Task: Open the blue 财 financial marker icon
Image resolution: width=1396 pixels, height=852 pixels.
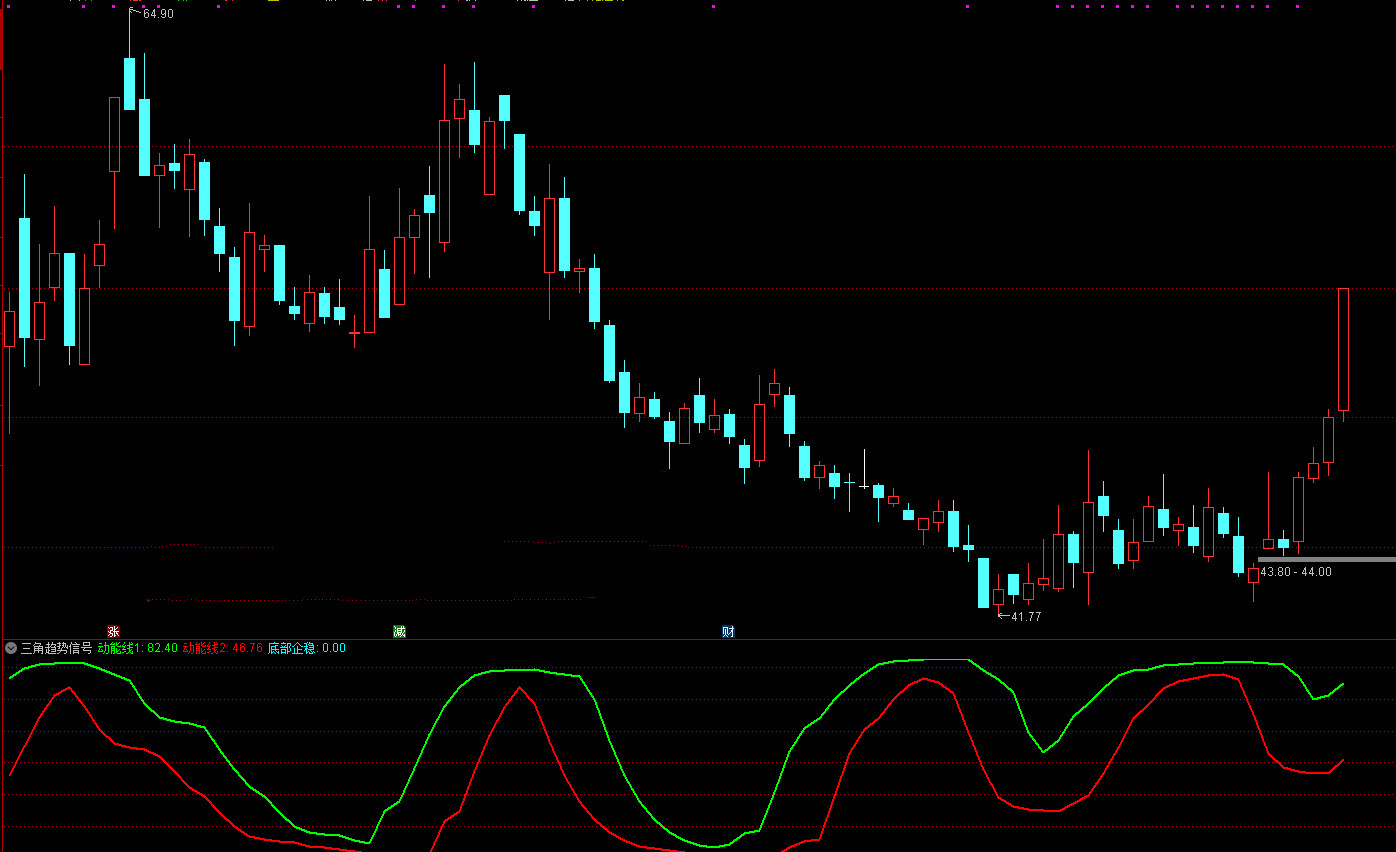Action: coord(728,632)
